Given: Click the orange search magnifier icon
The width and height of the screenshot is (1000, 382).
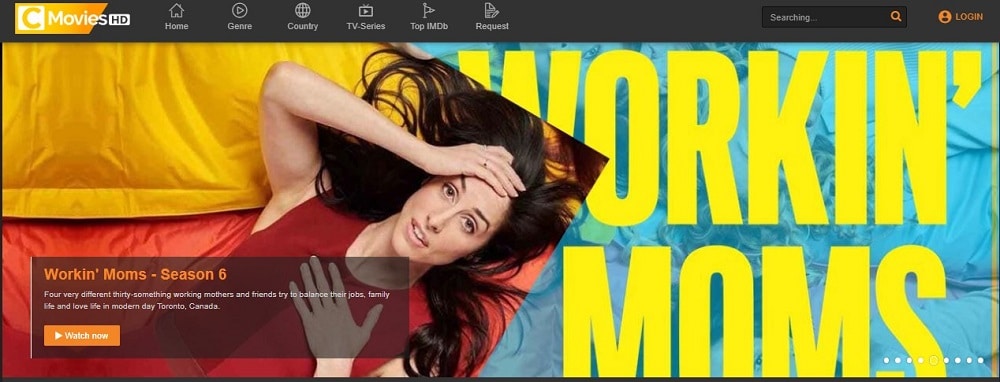Looking at the screenshot, I should 896,17.
